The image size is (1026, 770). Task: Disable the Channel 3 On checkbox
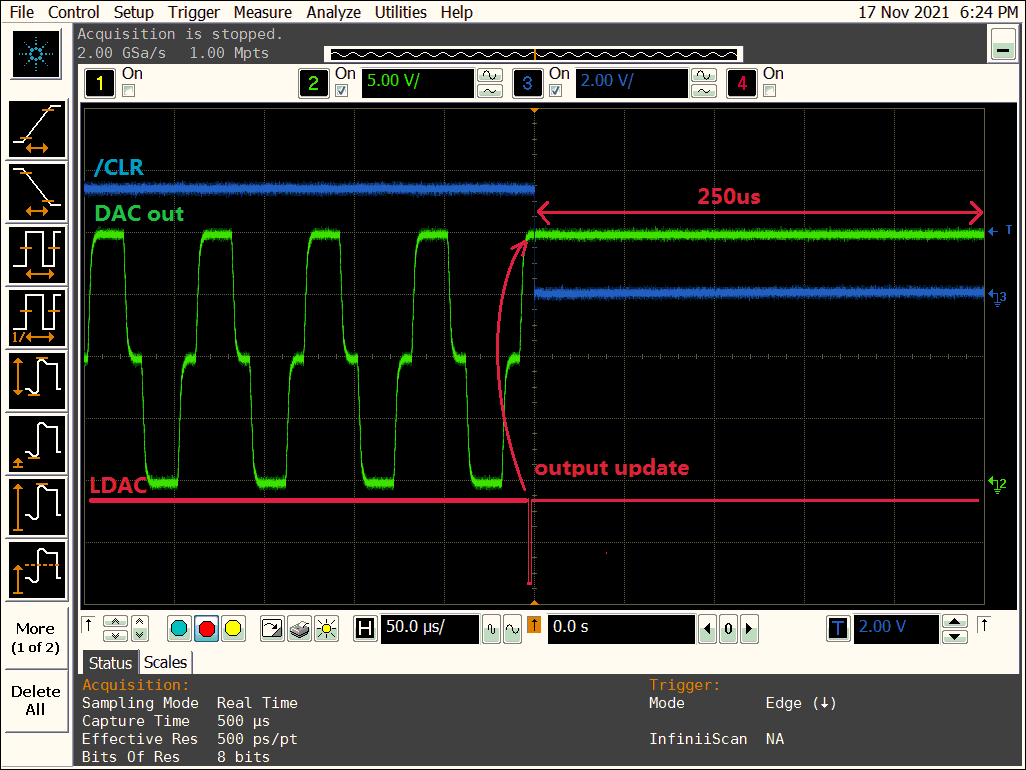click(x=556, y=91)
